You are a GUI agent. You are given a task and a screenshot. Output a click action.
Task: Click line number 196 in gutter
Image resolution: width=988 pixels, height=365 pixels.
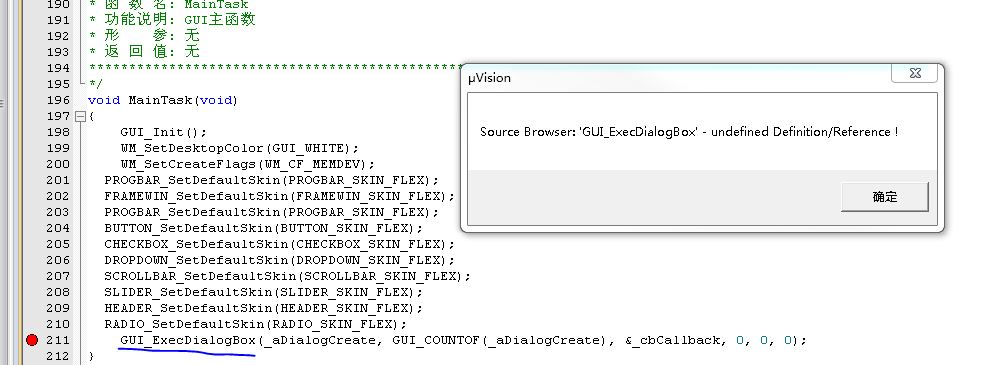coord(58,100)
